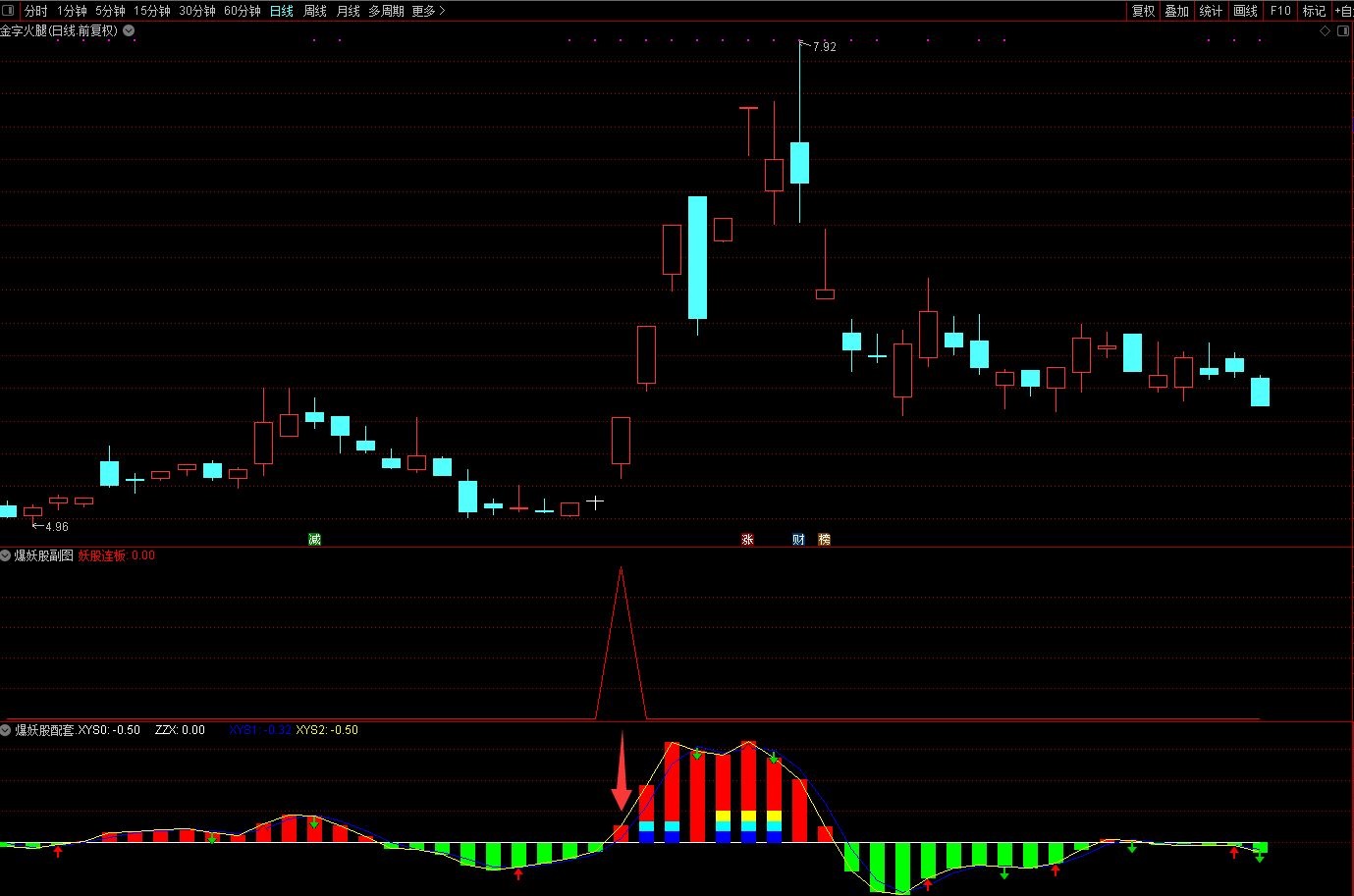
Task: Switch to 分时 intraday view
Action: click(36, 11)
